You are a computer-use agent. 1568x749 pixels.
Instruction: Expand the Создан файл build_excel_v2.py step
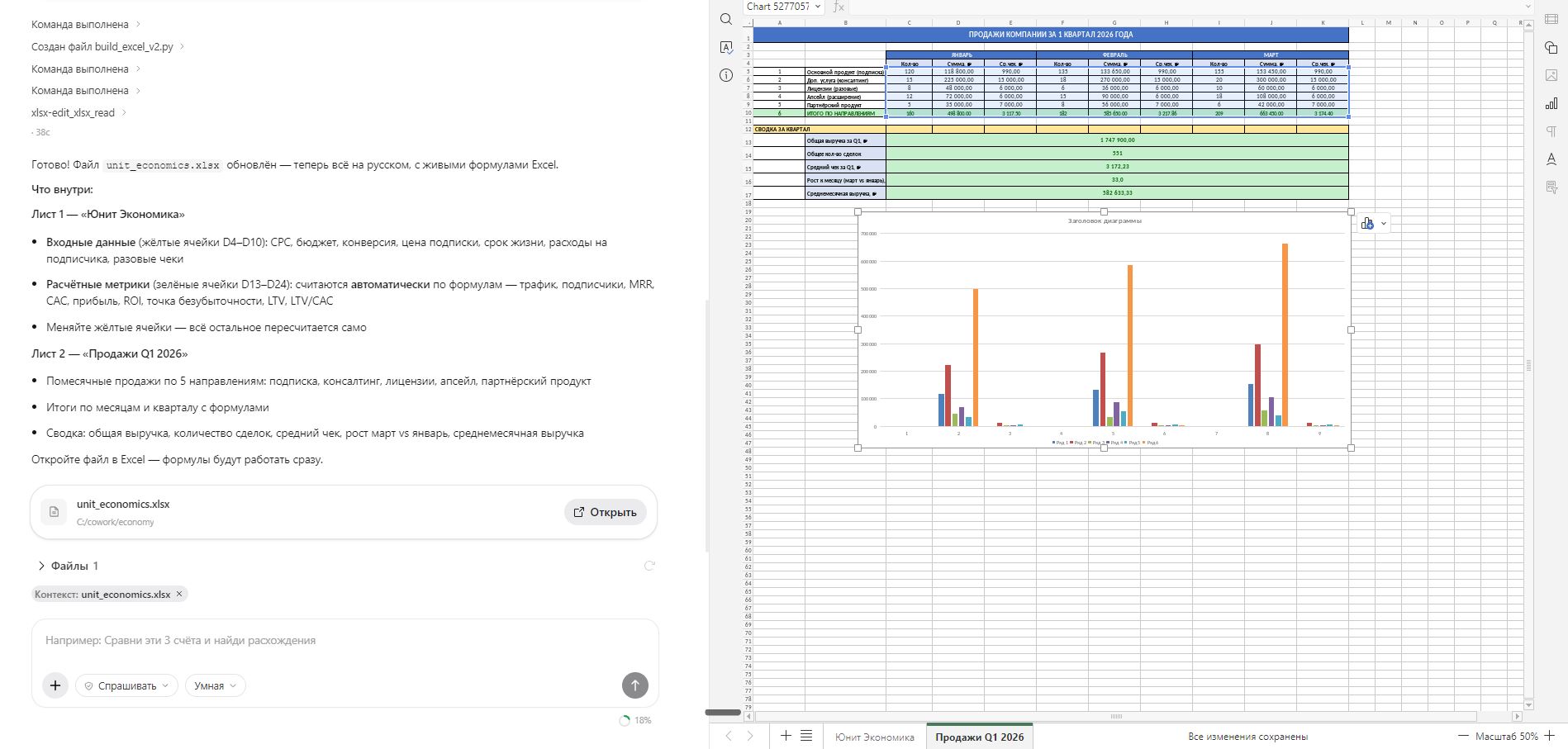point(108,47)
